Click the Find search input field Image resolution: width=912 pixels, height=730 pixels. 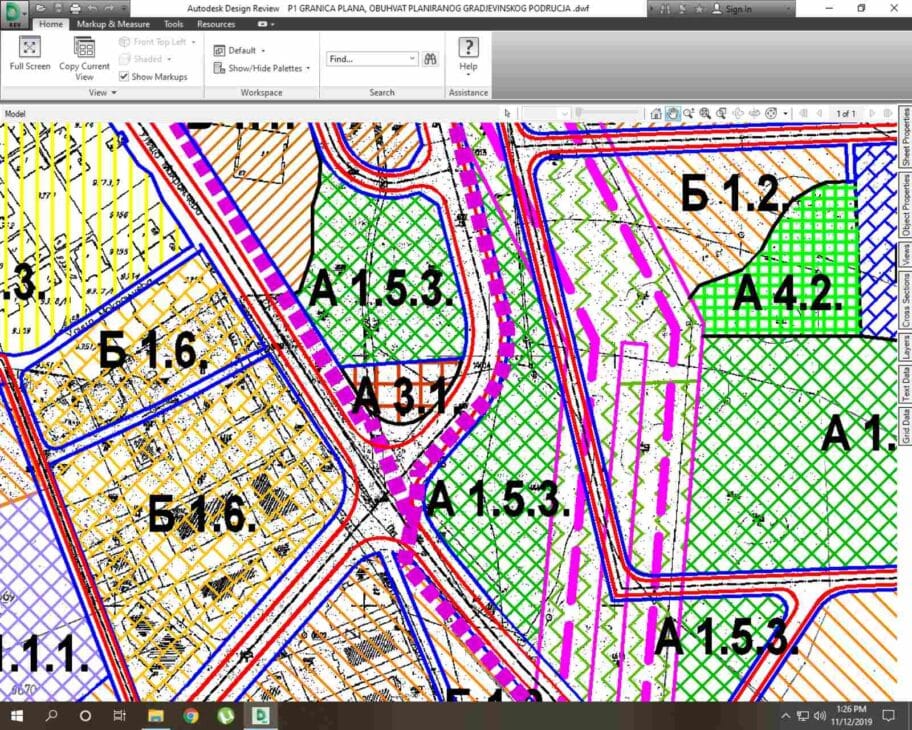click(x=366, y=59)
